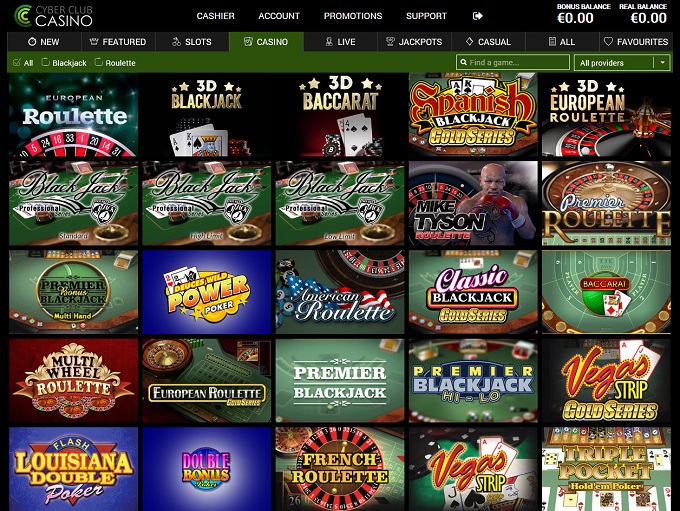The image size is (680, 511).
Task: Click the clock icon on the New tab
Action: [x=32, y=42]
